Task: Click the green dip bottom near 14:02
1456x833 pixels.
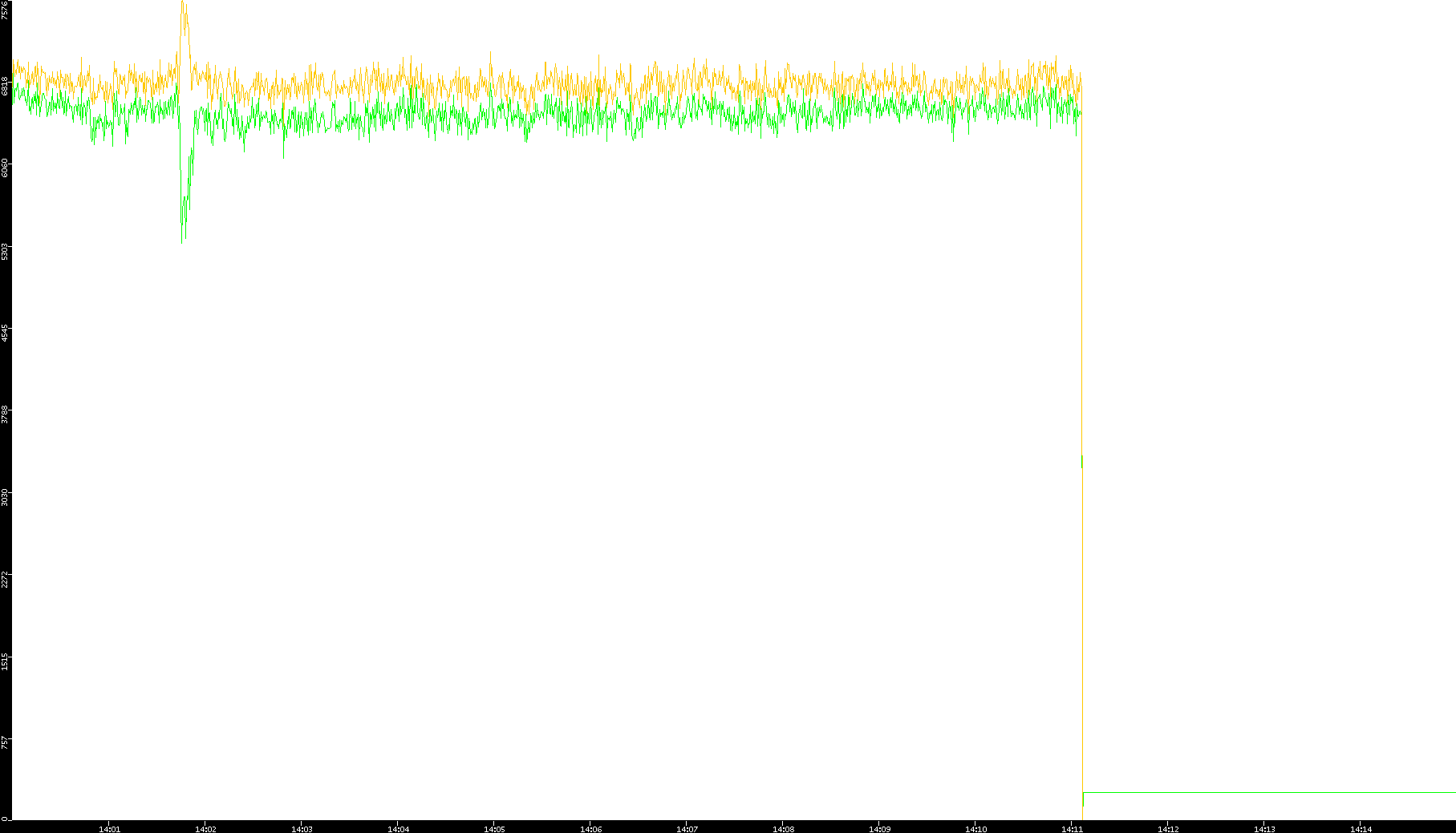Action: (x=182, y=239)
